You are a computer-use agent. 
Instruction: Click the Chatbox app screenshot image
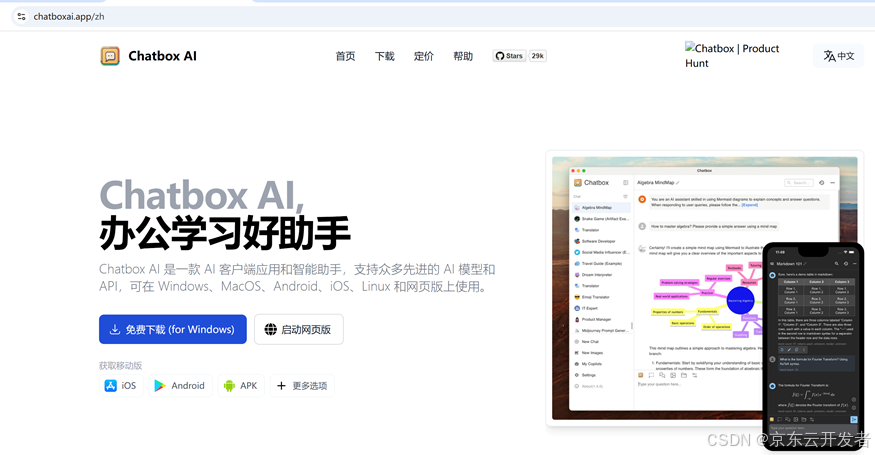[x=705, y=288]
